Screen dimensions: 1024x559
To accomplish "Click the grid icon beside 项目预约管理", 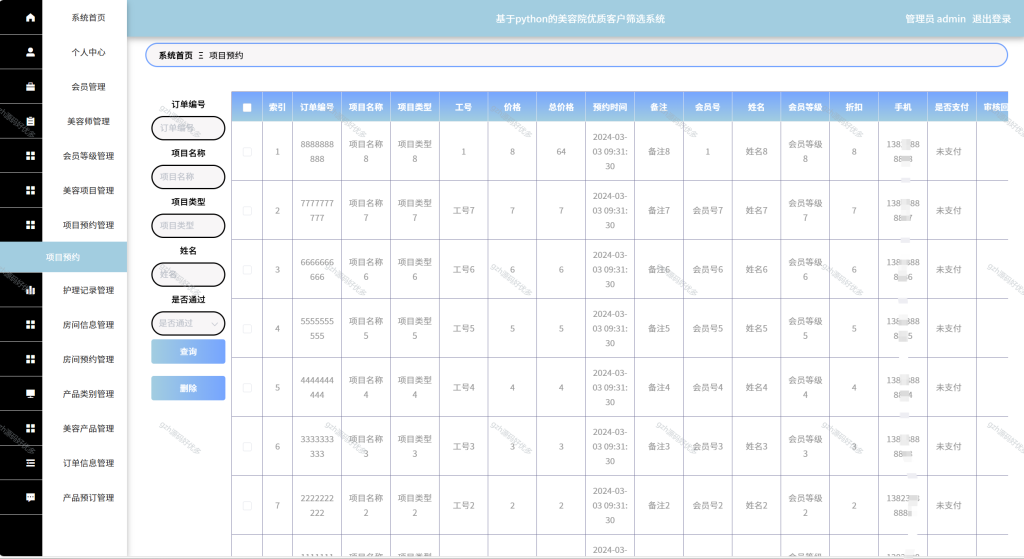I will (30, 225).
